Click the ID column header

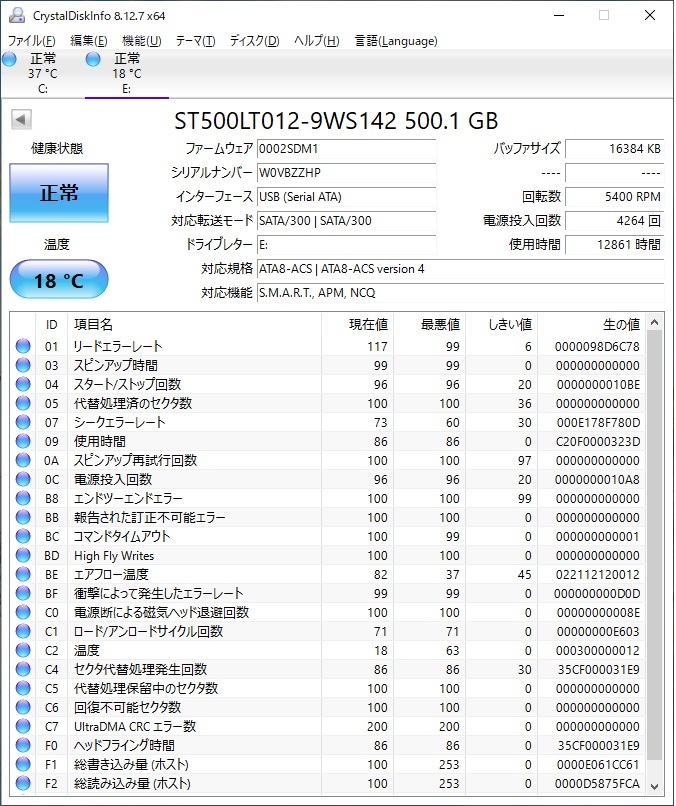(51, 324)
